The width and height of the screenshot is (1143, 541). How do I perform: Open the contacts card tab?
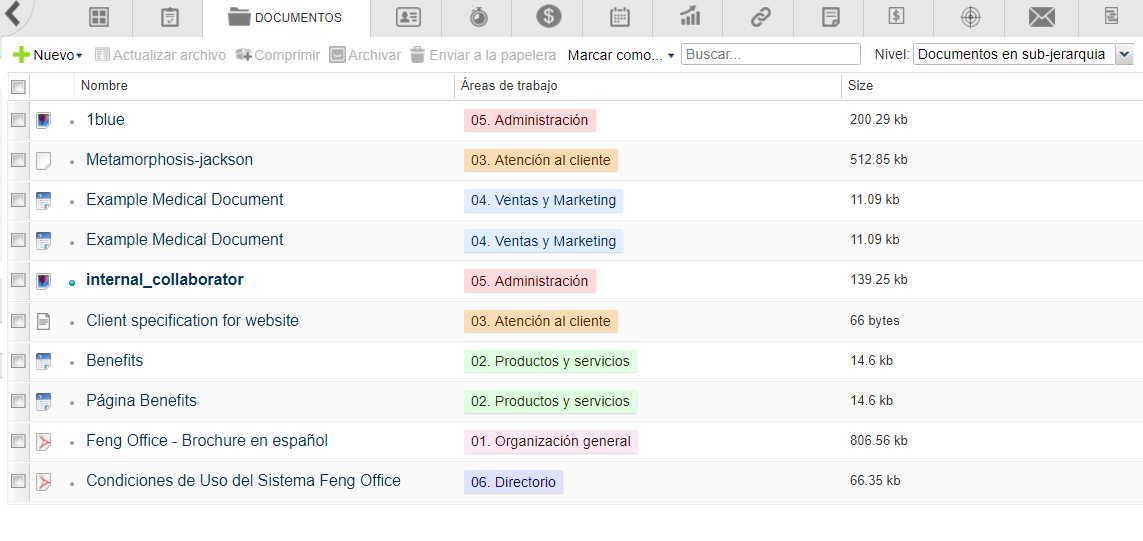(x=408, y=17)
